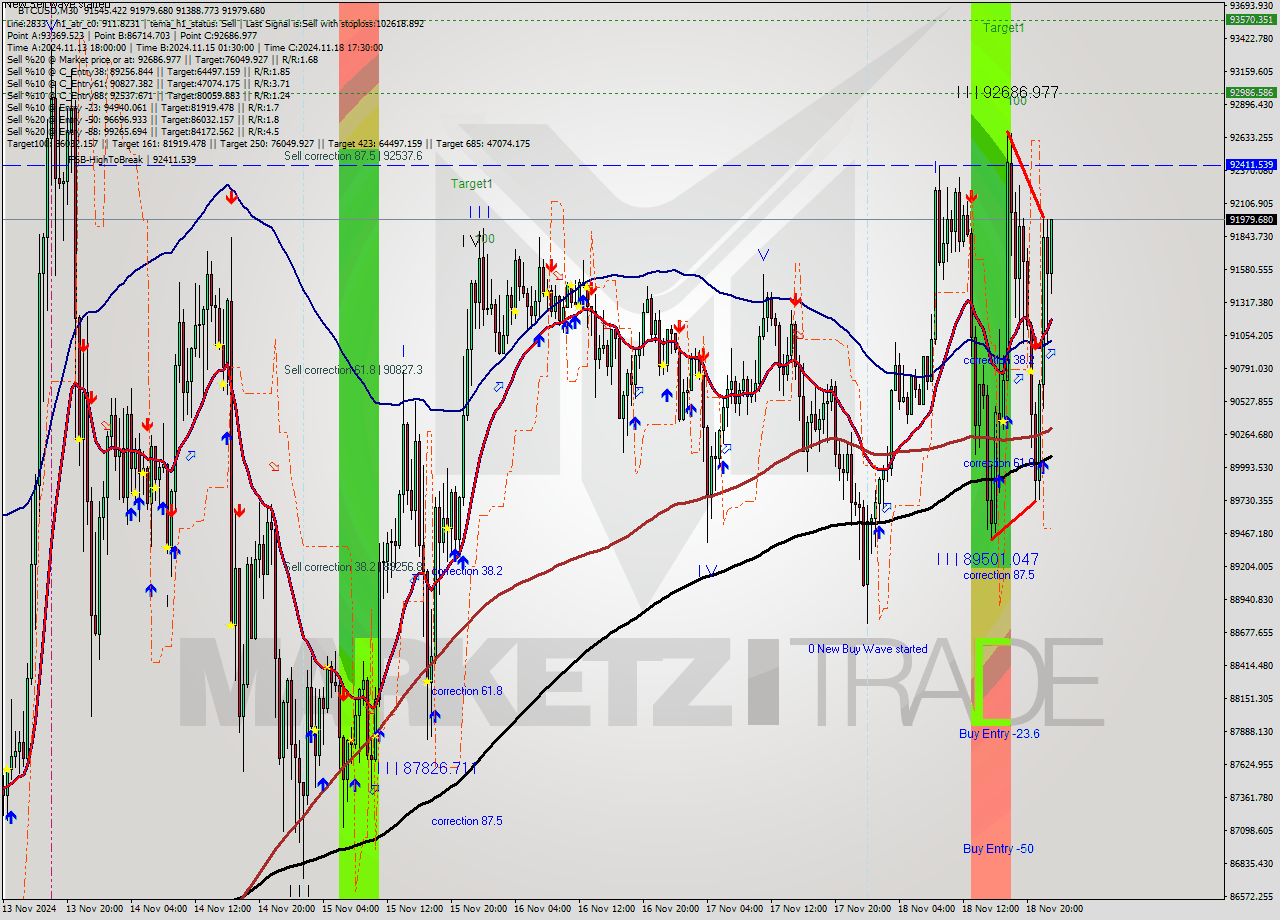Click the 93693.930 price axis value

pos(1251,6)
